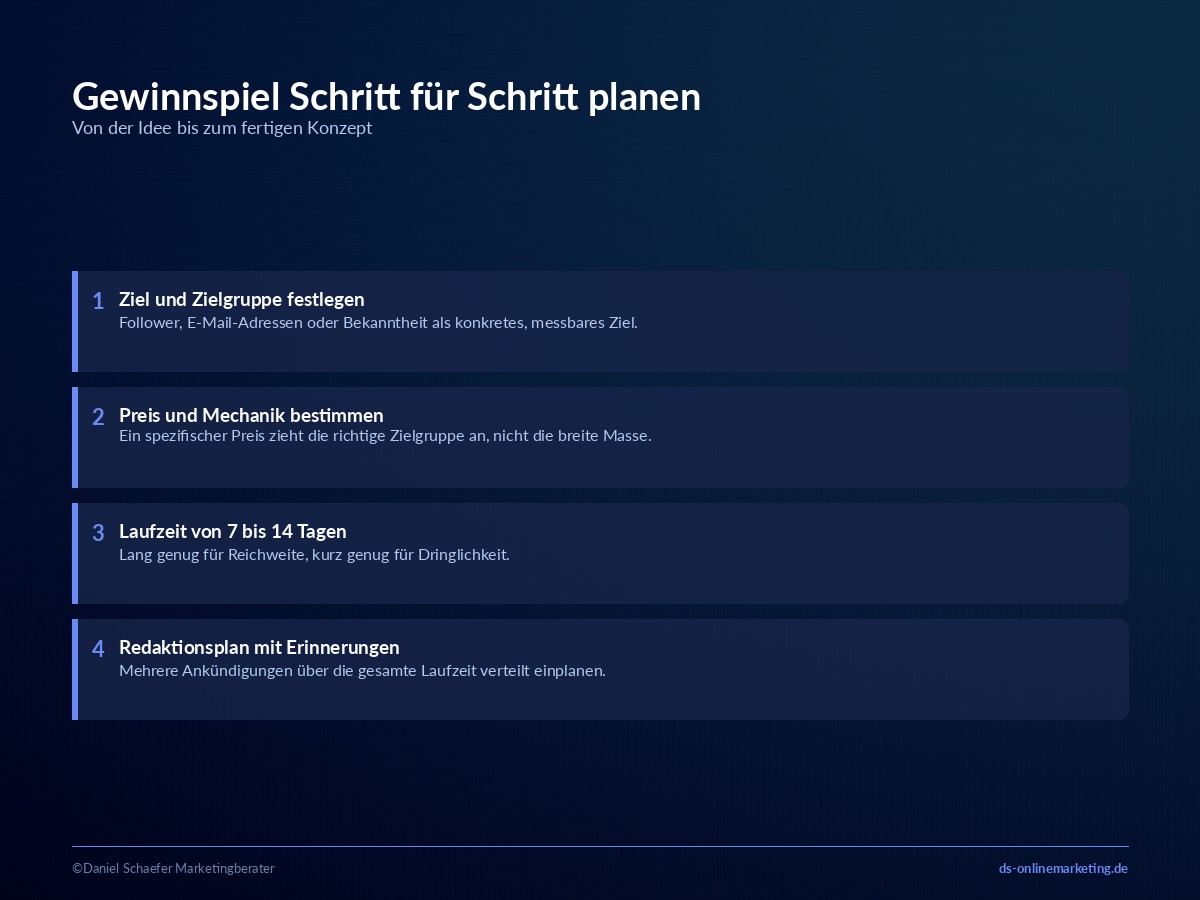Viewport: 1200px width, 900px height.
Task: Click heading 'Laufzeit von 7 bis 14 Tagen'
Action: 233,531
